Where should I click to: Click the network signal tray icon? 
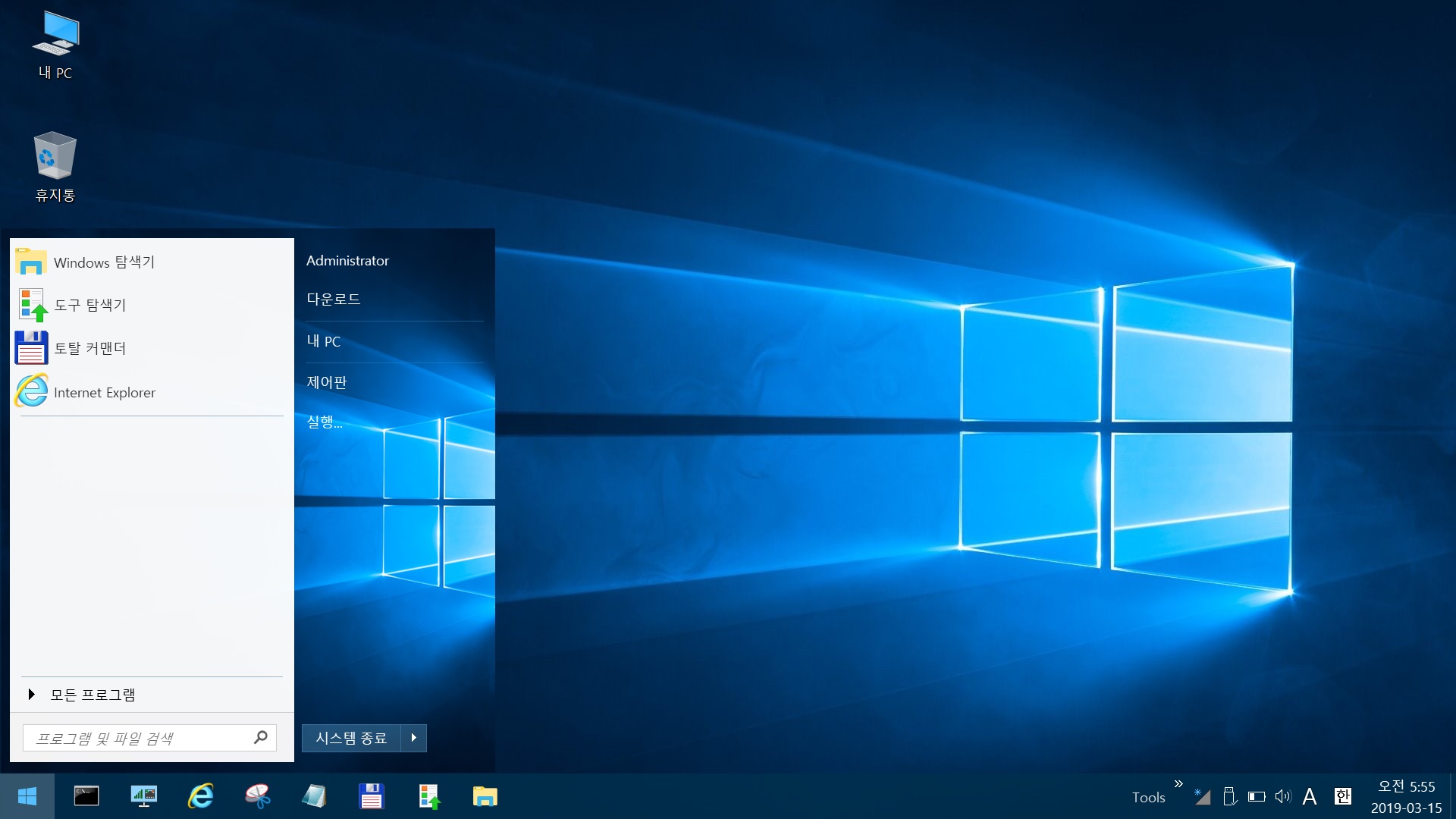coord(1202,796)
